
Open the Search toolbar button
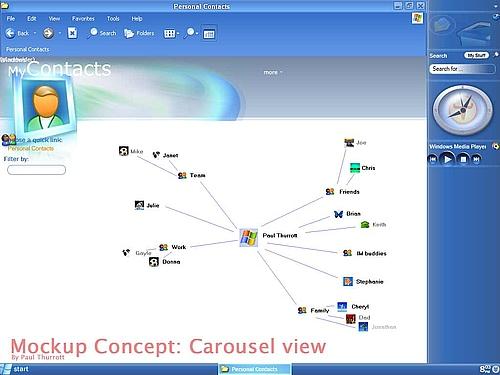point(102,33)
